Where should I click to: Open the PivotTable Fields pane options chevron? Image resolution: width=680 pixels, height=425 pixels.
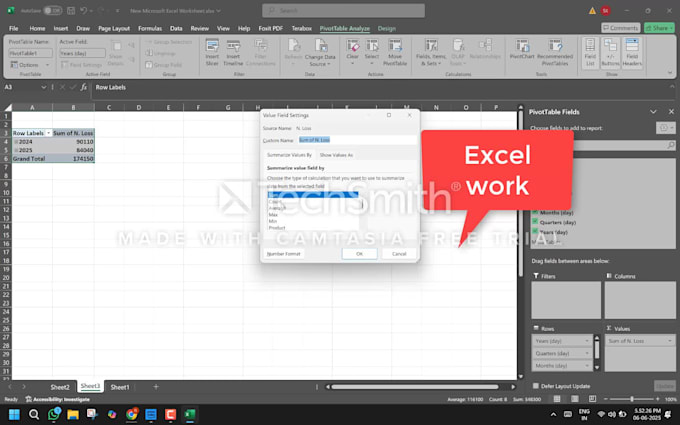click(x=653, y=112)
